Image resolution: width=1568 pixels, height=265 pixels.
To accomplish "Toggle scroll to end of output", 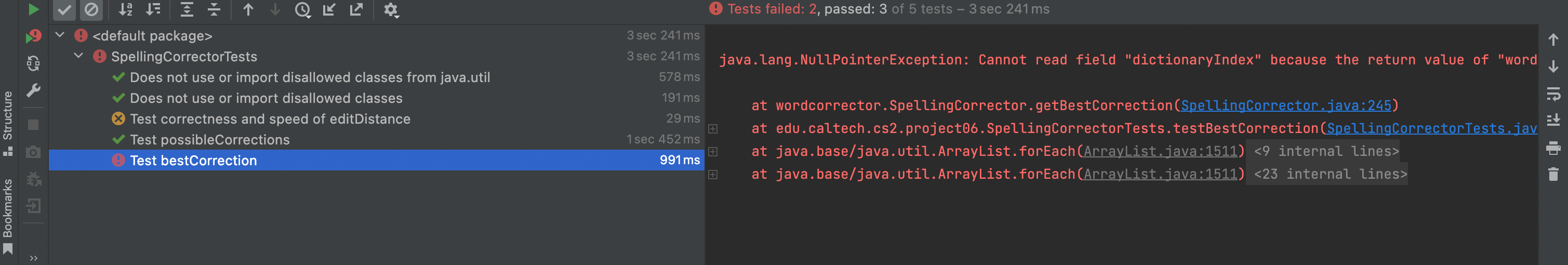I will pyautogui.click(x=1553, y=120).
